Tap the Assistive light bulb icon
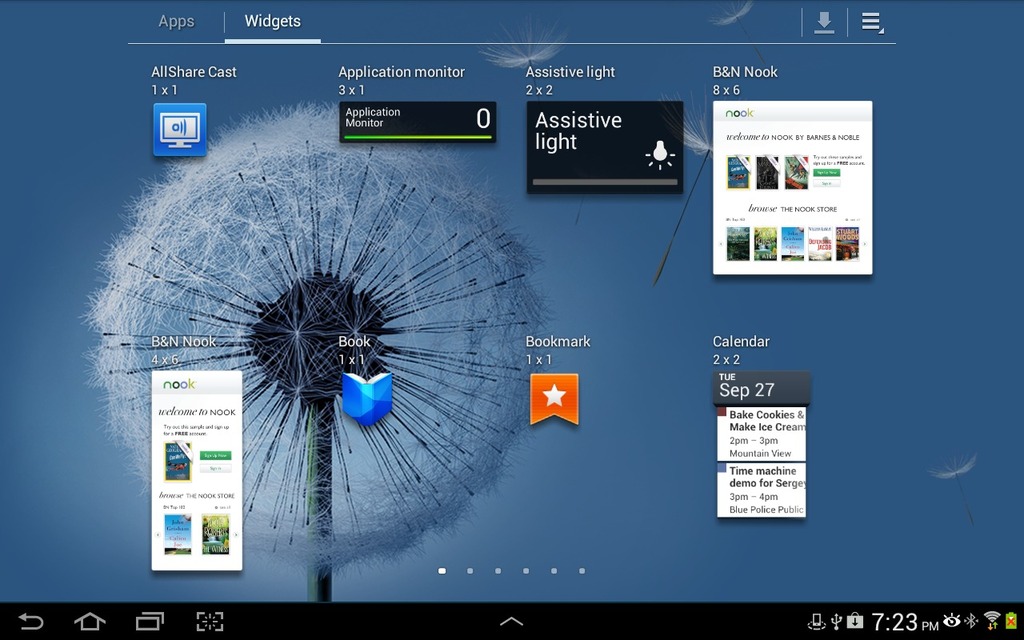The height and width of the screenshot is (640, 1024). pyautogui.click(x=660, y=155)
